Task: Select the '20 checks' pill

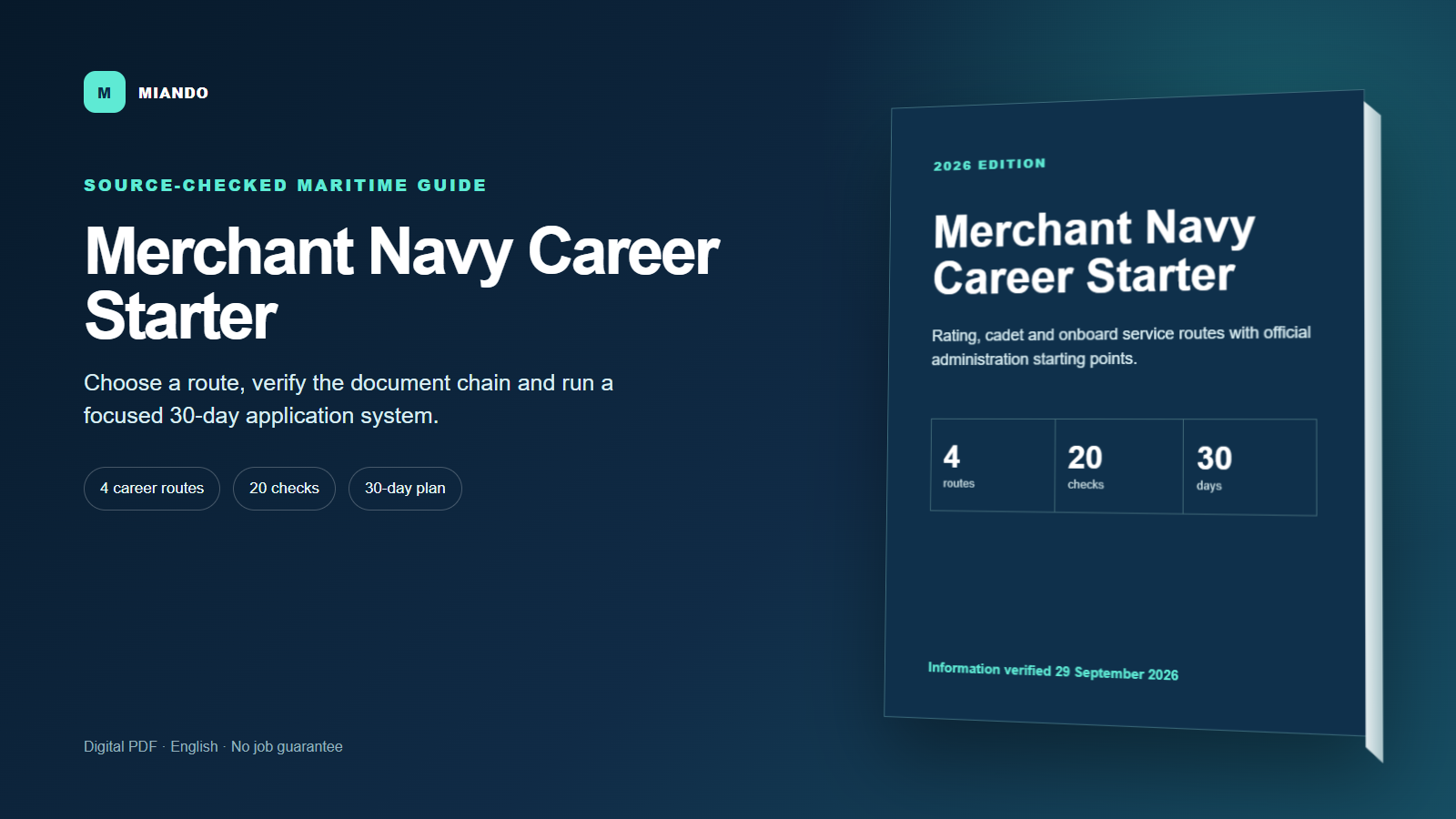Action: (x=284, y=489)
